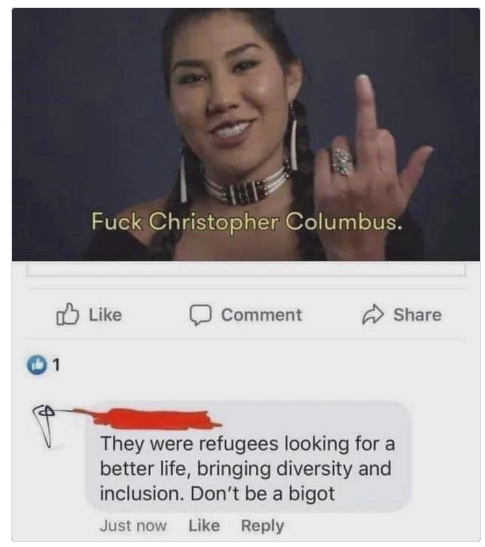Select the Comment label on the post
The image size is (485, 547).
261,315
